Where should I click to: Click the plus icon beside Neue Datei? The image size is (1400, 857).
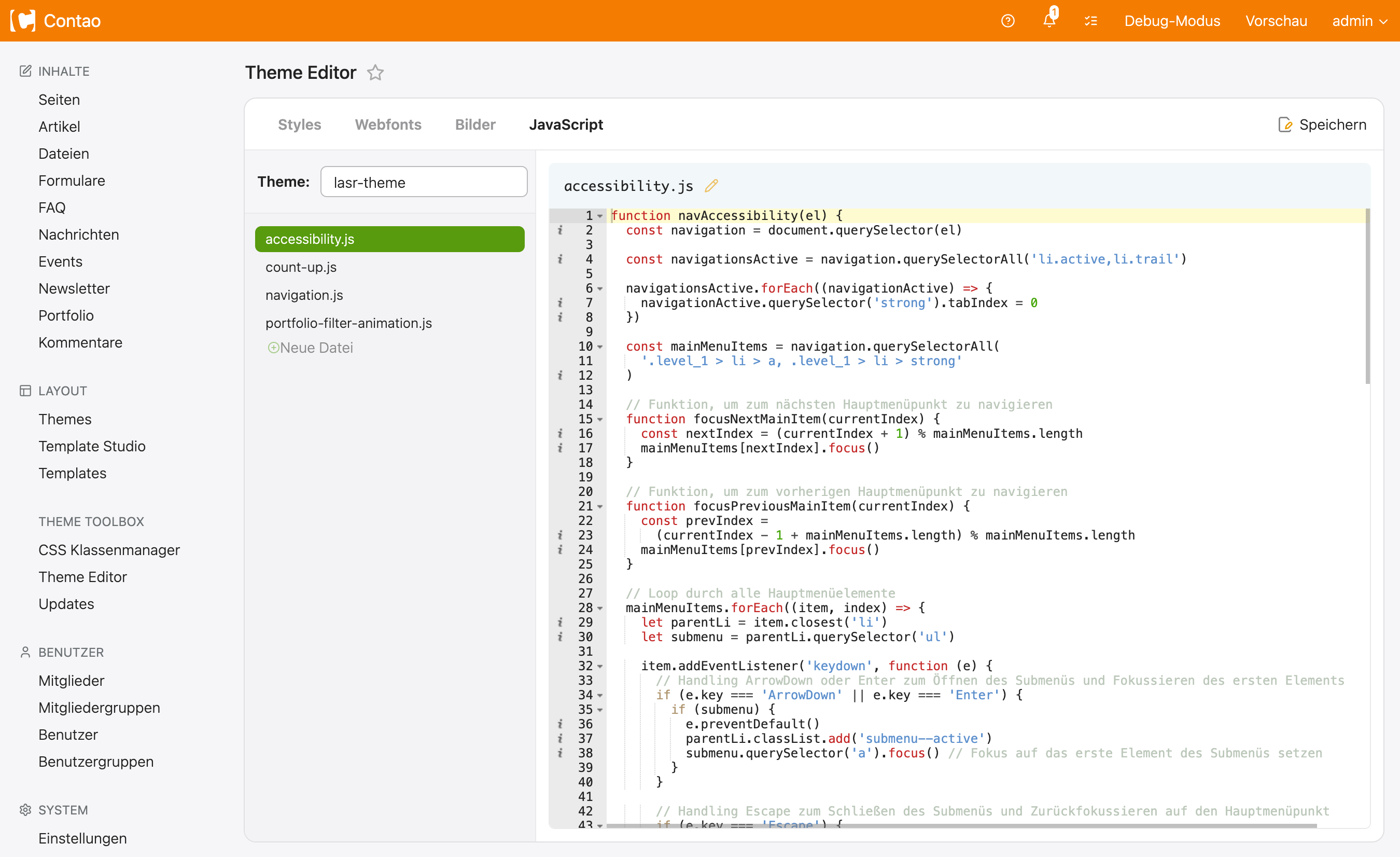(273, 348)
